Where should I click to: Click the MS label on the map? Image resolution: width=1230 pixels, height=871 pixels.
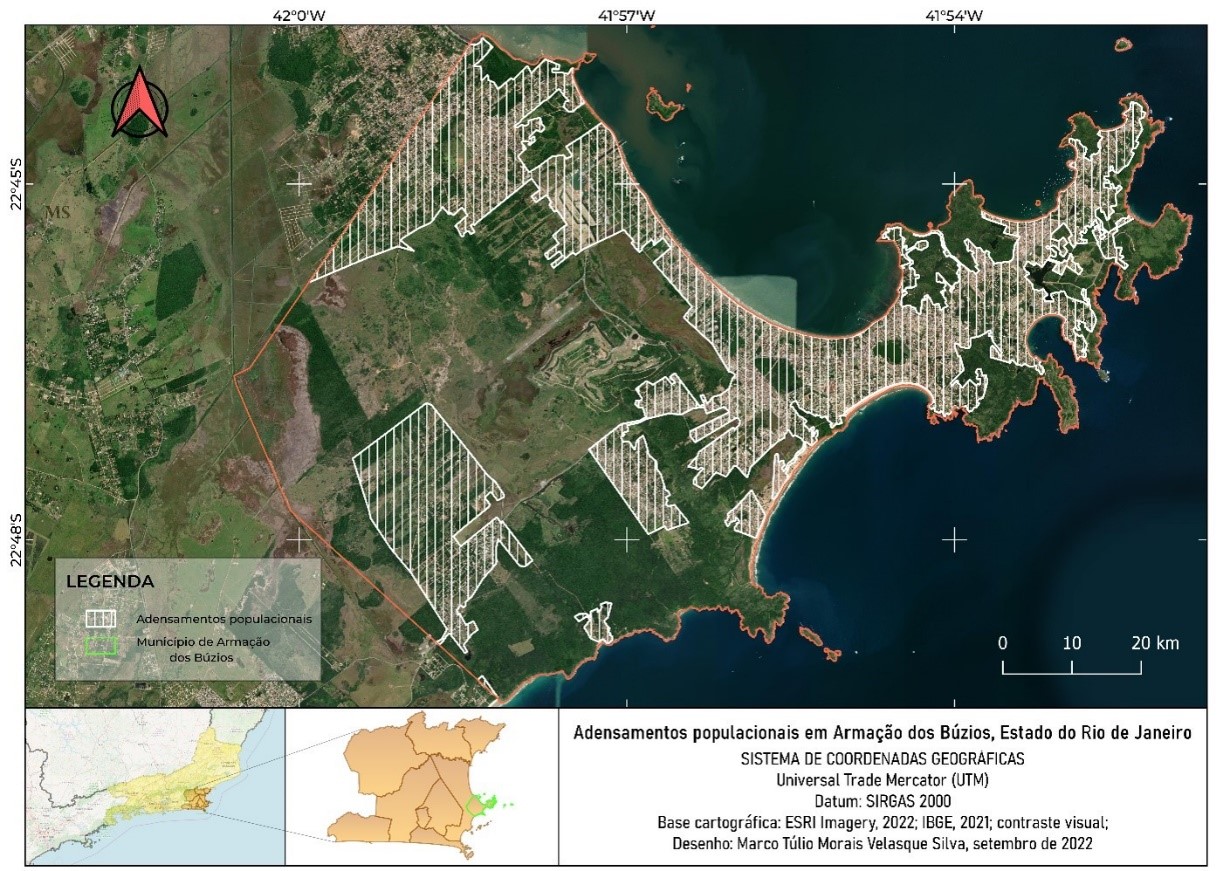click(57, 212)
